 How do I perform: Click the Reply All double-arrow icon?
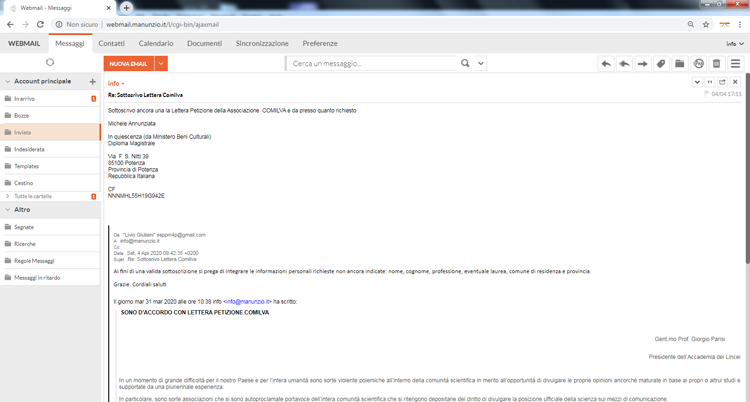coord(624,64)
